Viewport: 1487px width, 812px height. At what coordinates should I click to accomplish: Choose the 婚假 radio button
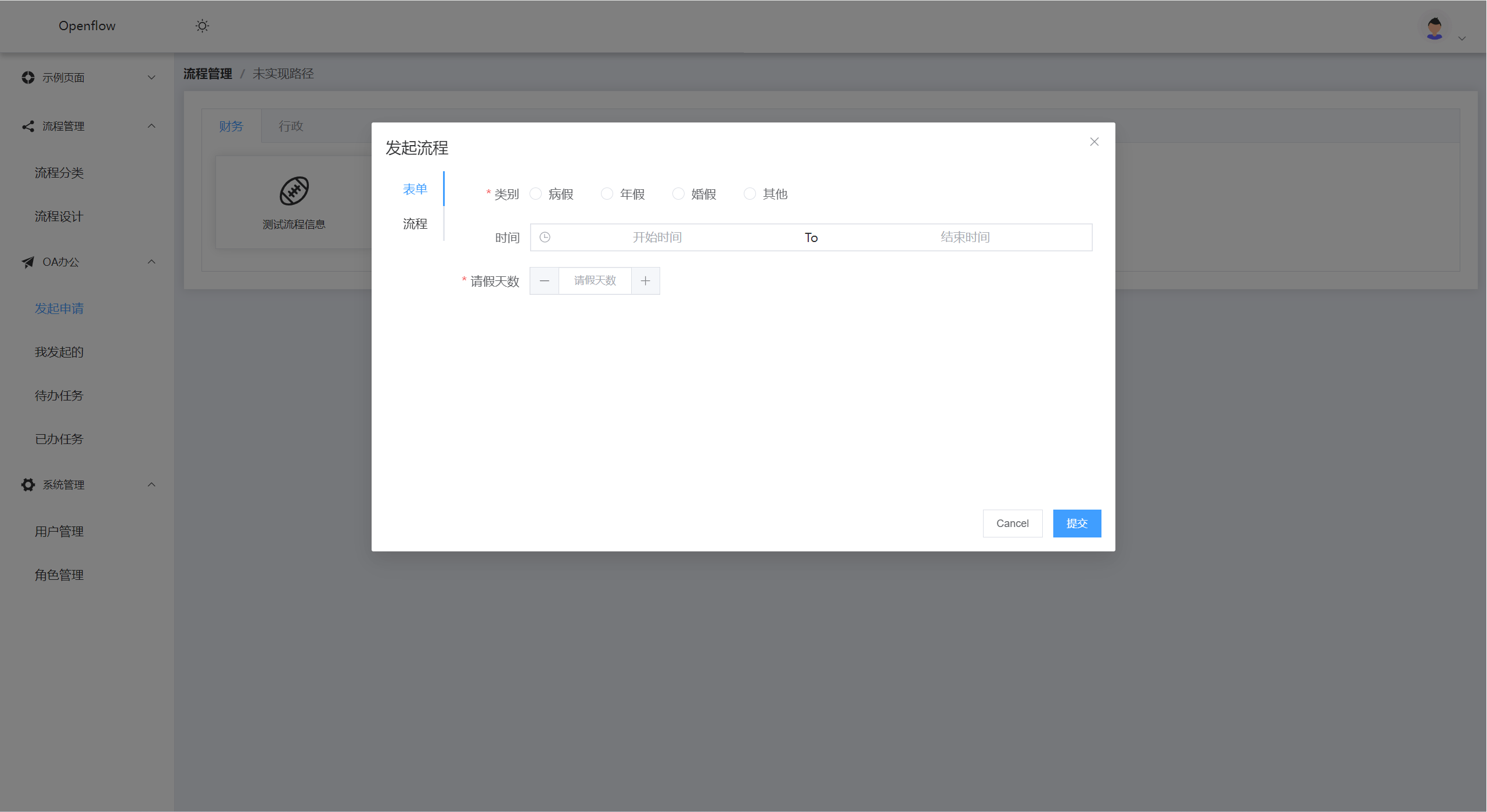[x=678, y=194]
